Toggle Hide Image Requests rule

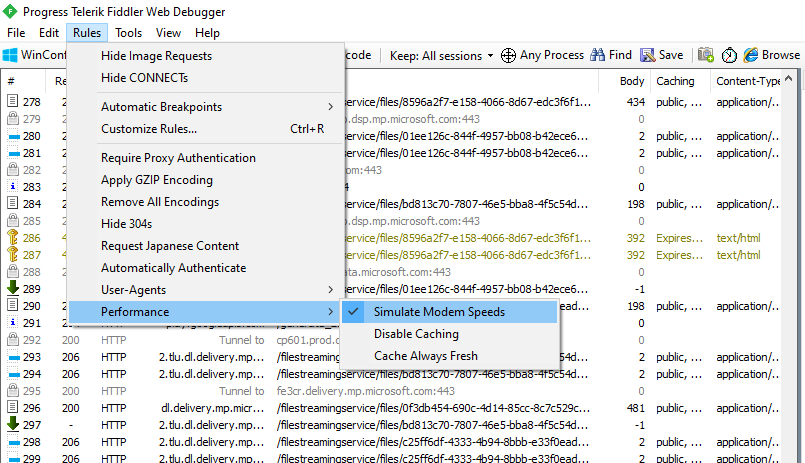tap(205, 56)
